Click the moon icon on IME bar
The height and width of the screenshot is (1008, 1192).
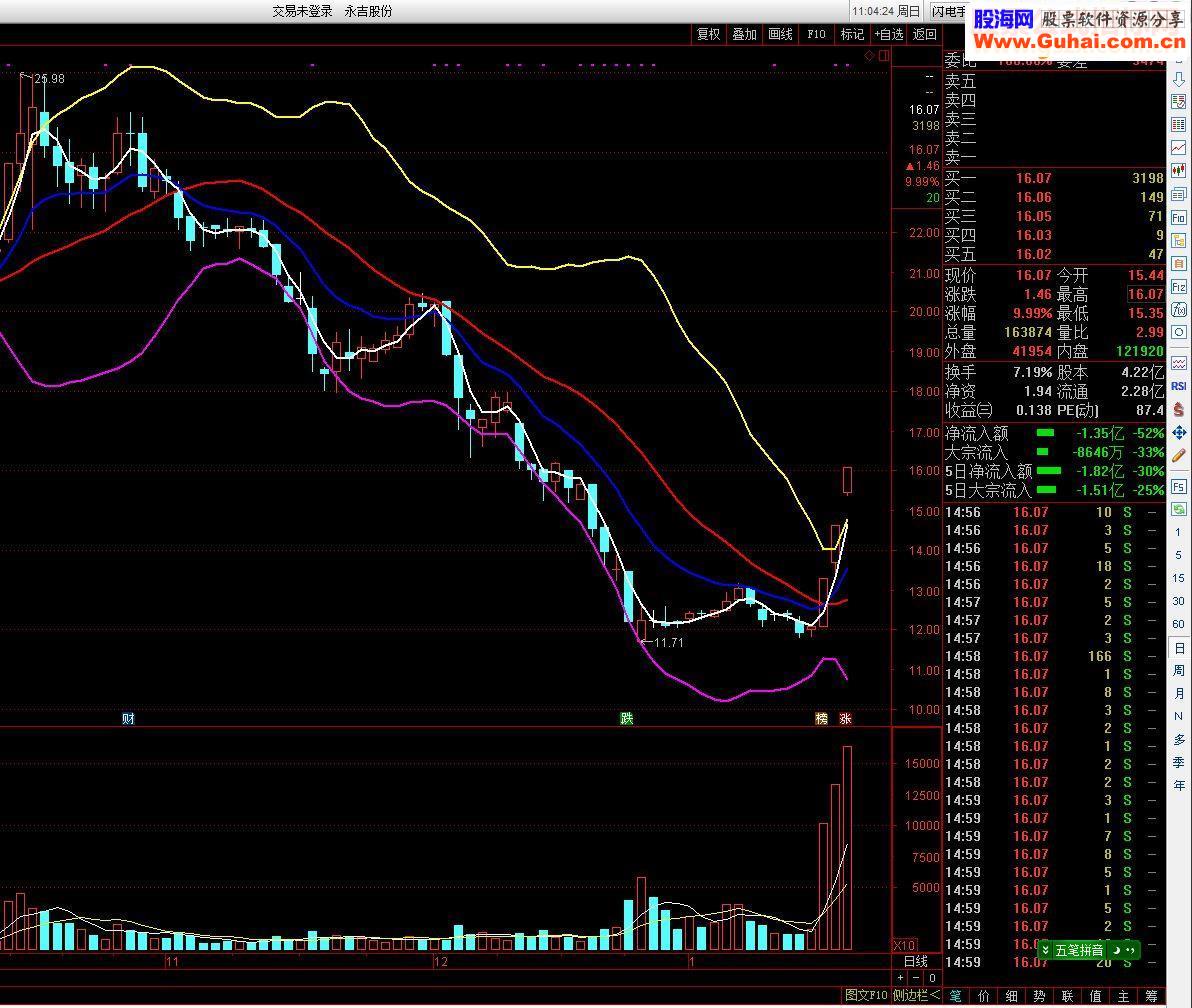[1116, 950]
